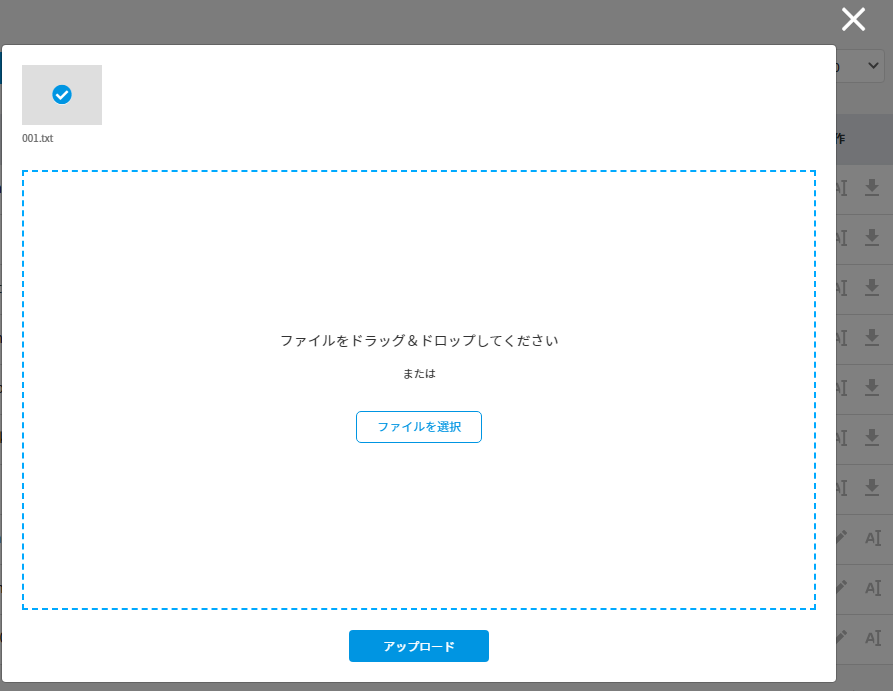Toggle the blue checkmark on the 001.txt thumbnail
Image resolution: width=893 pixels, height=691 pixels.
[62, 95]
